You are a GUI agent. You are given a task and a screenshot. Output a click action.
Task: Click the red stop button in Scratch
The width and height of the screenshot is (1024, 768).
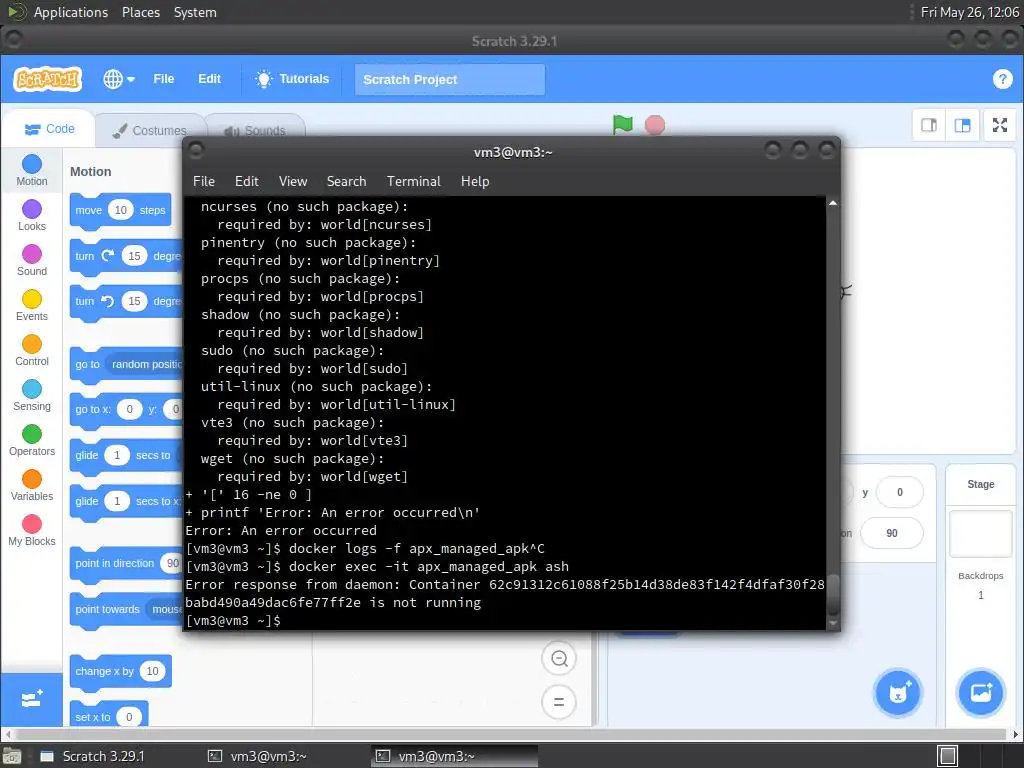[x=654, y=125]
